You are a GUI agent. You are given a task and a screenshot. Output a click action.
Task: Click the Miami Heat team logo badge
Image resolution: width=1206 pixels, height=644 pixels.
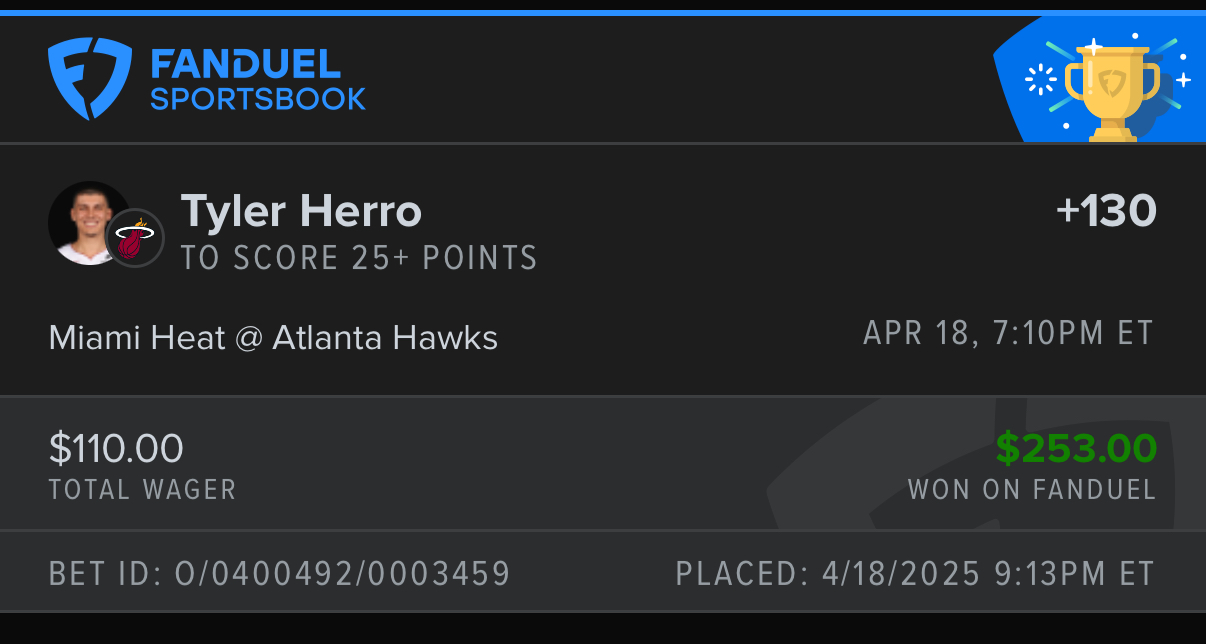click(x=135, y=239)
